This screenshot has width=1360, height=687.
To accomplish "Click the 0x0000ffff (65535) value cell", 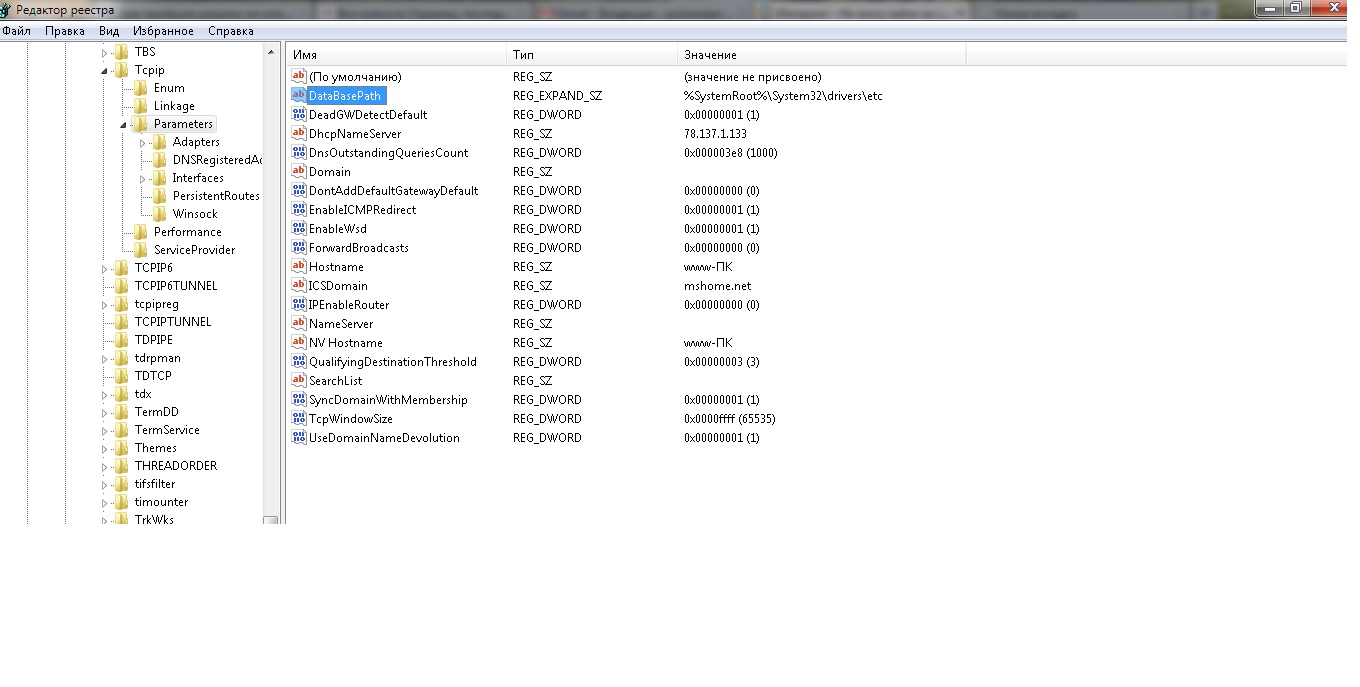I will point(730,418).
